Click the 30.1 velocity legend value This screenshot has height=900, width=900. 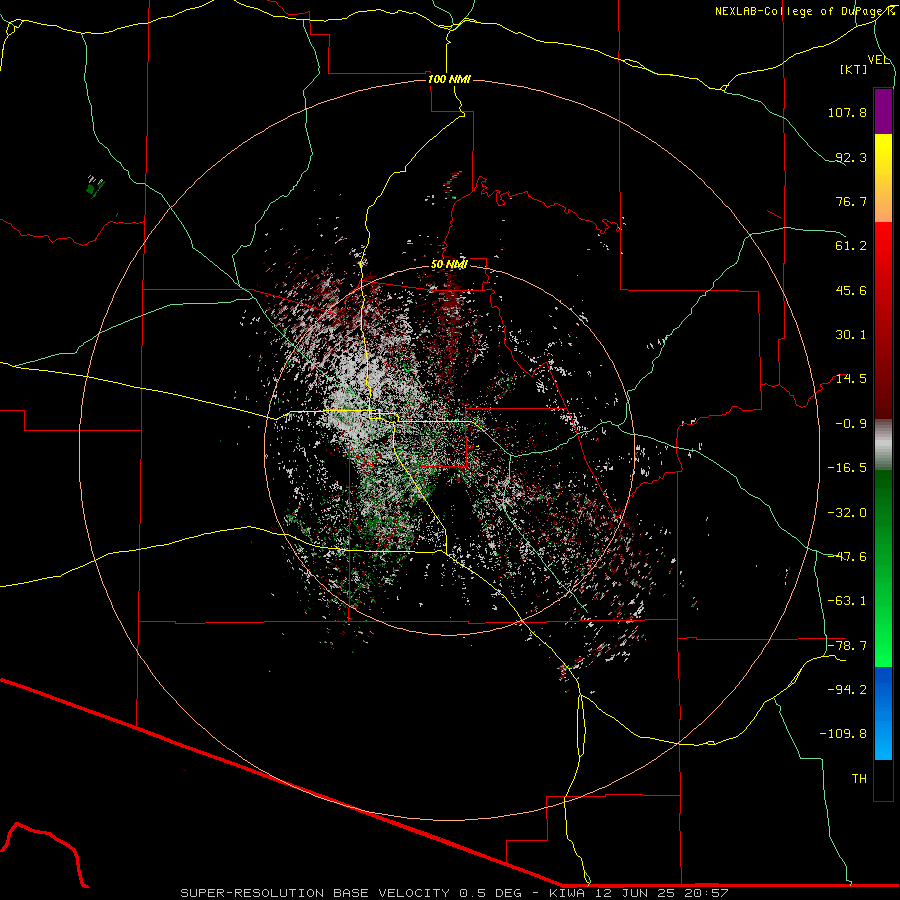click(851, 335)
